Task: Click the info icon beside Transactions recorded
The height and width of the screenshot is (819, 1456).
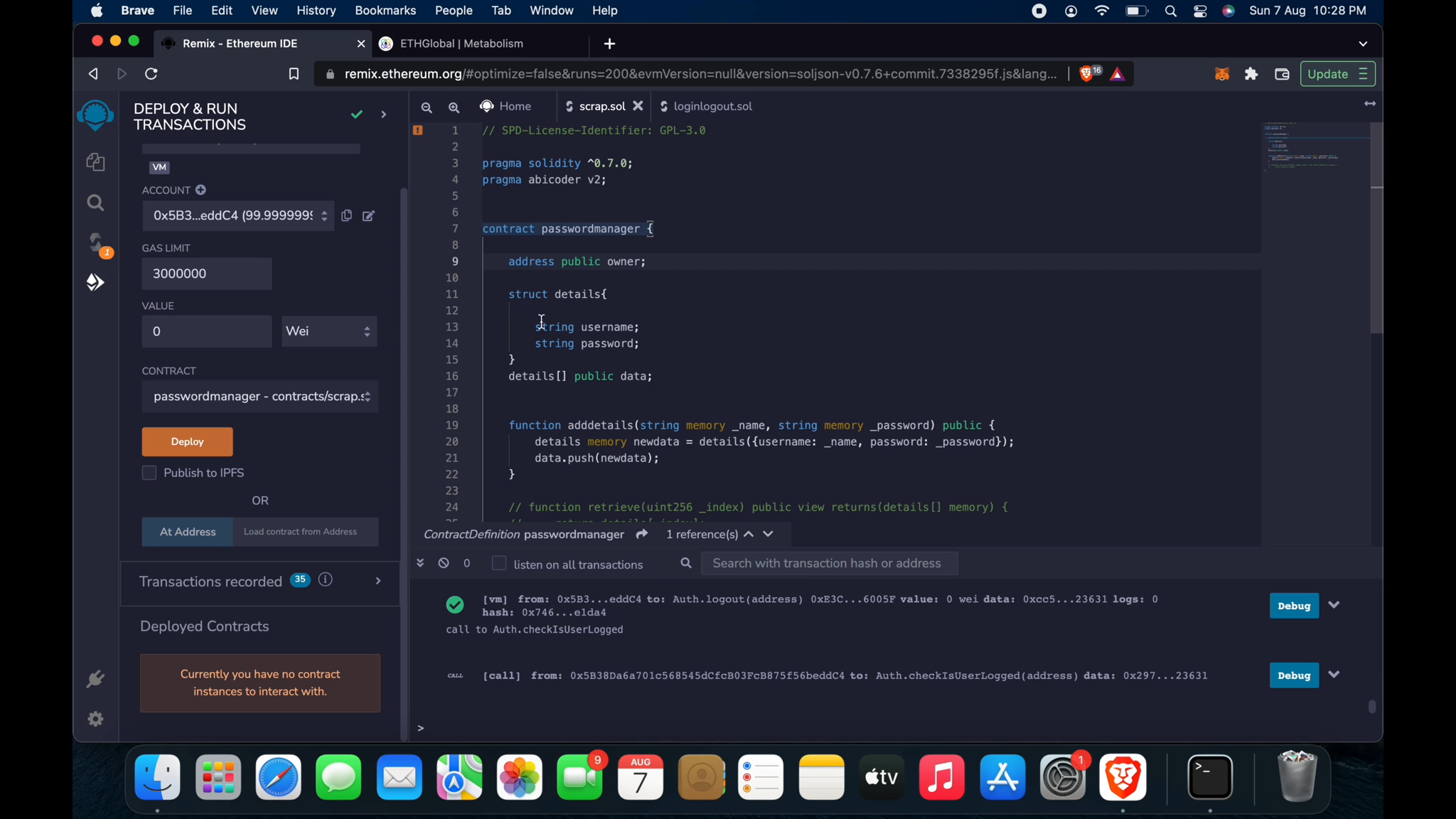Action: [x=326, y=580]
